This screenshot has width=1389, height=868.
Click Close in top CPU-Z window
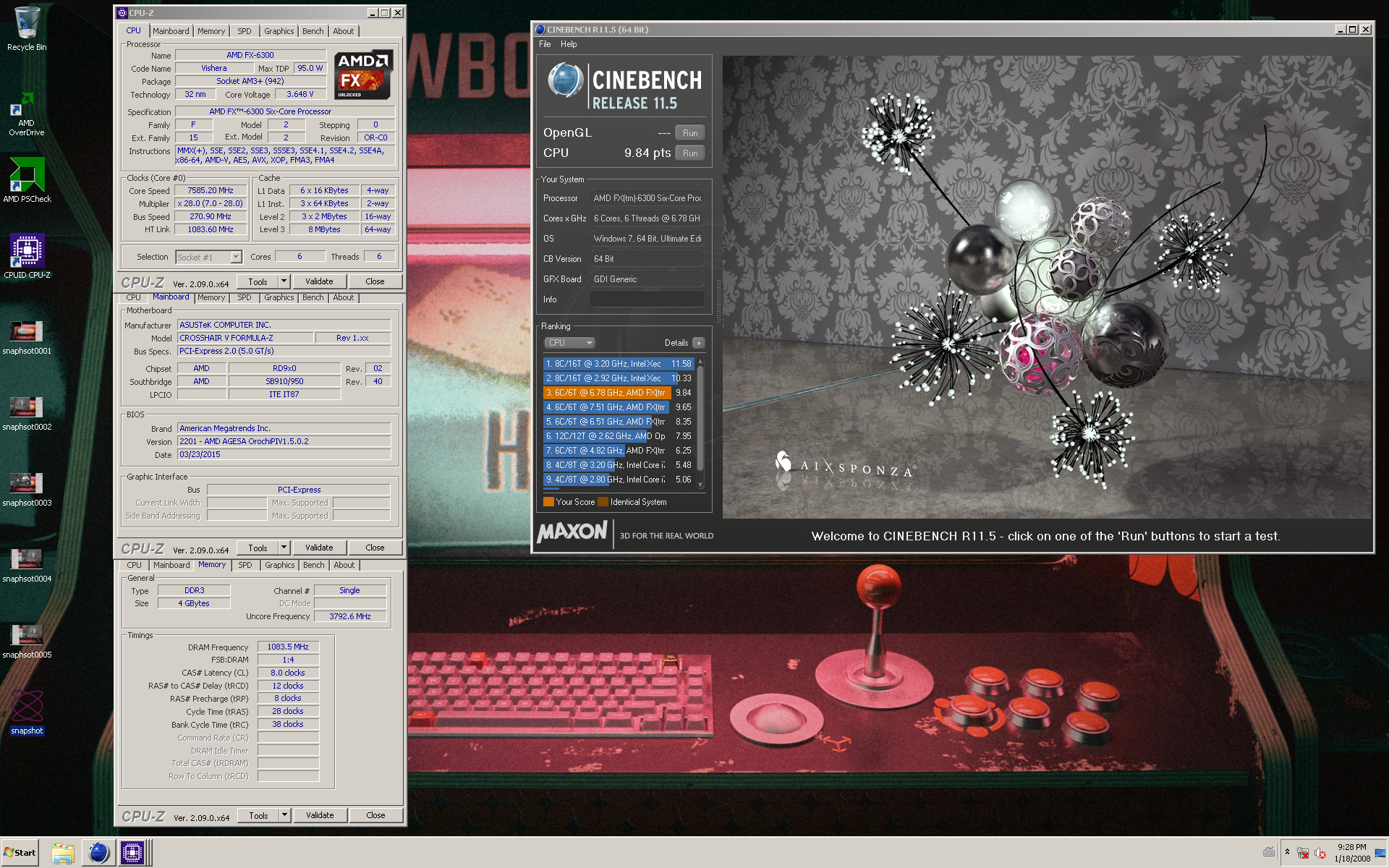click(x=375, y=282)
